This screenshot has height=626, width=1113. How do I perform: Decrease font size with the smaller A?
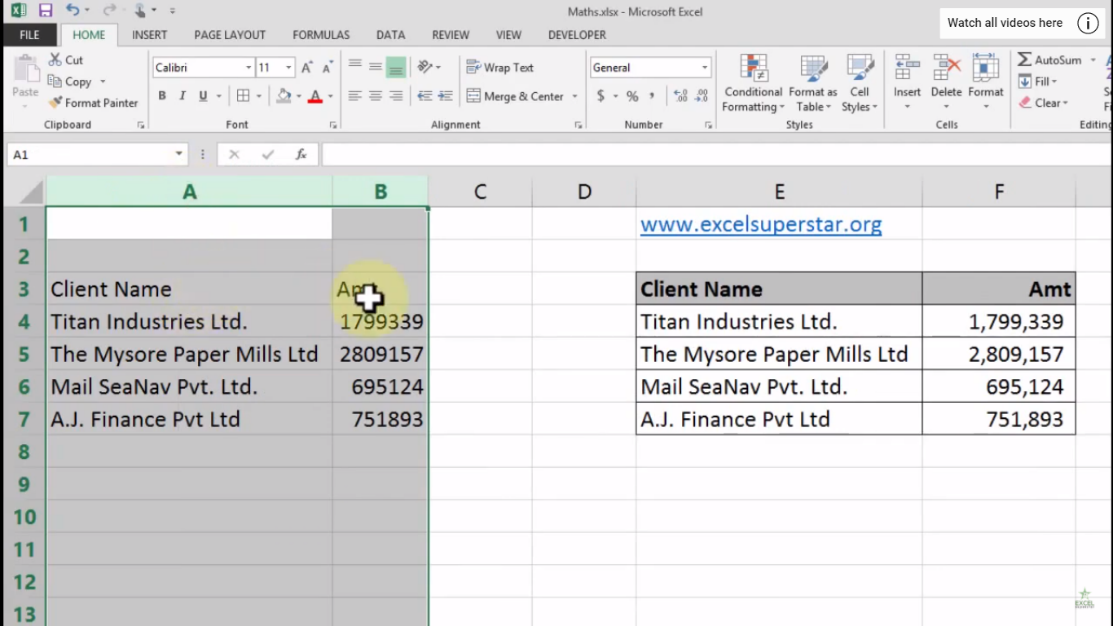pos(327,67)
